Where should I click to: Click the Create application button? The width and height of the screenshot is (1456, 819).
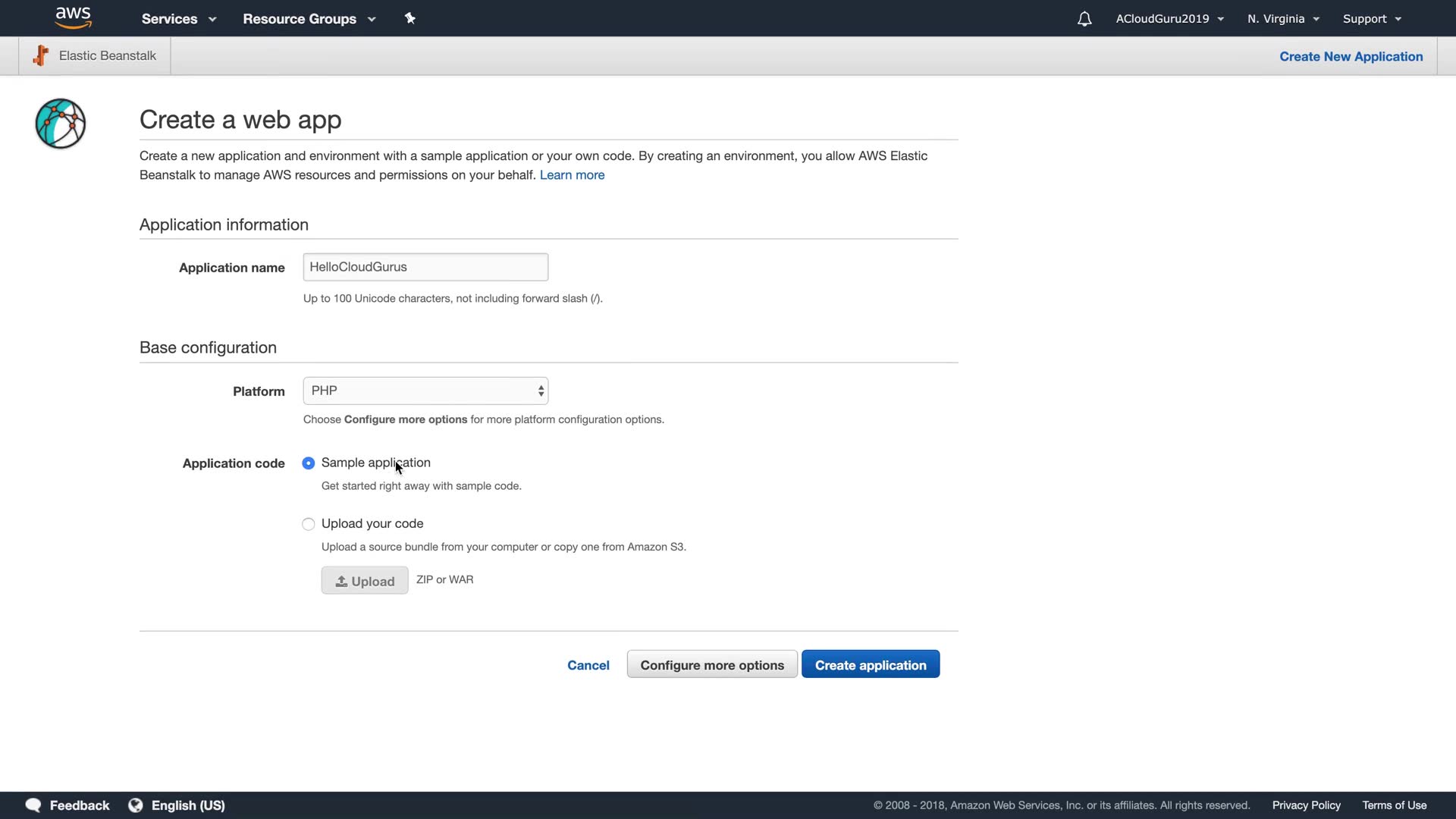[871, 665]
